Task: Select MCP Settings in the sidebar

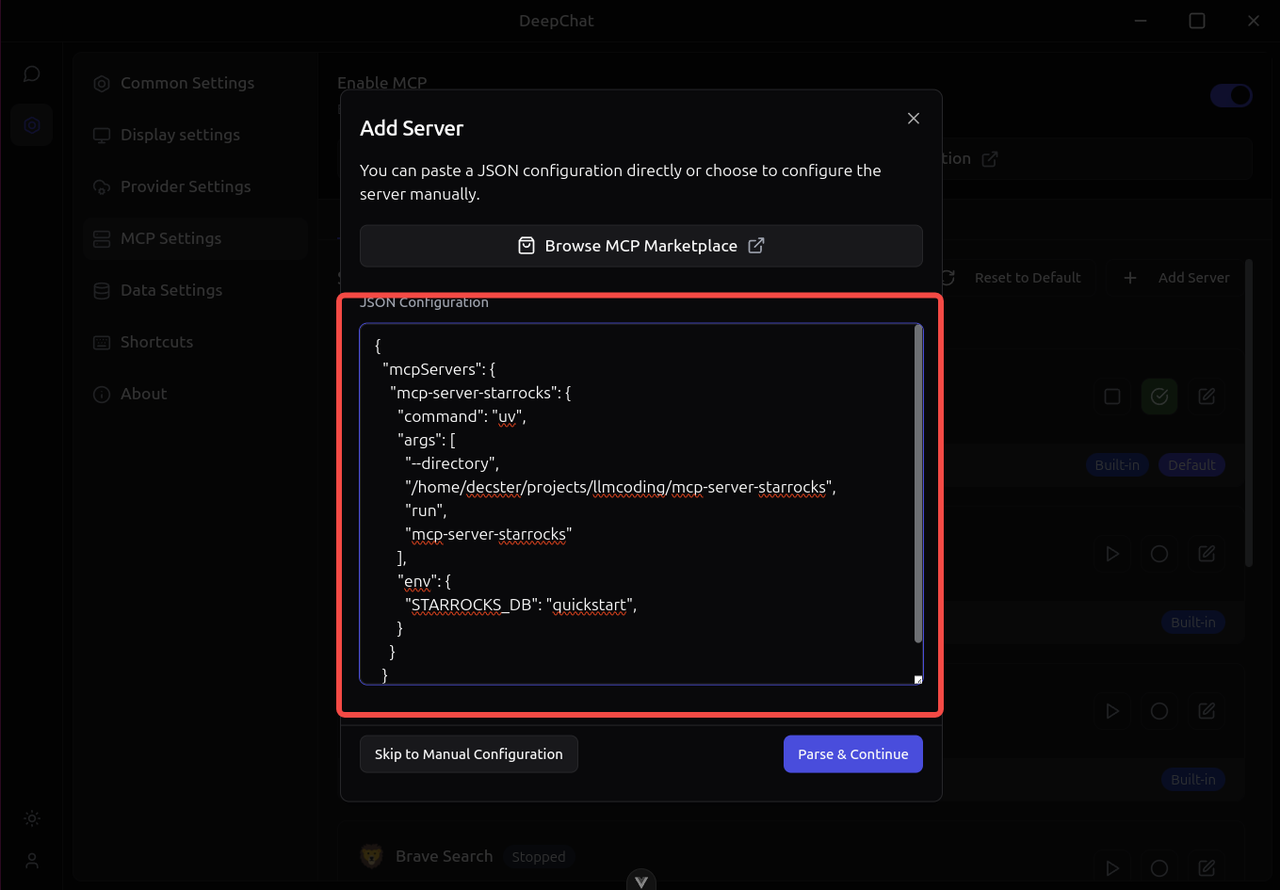Action: [x=196, y=238]
